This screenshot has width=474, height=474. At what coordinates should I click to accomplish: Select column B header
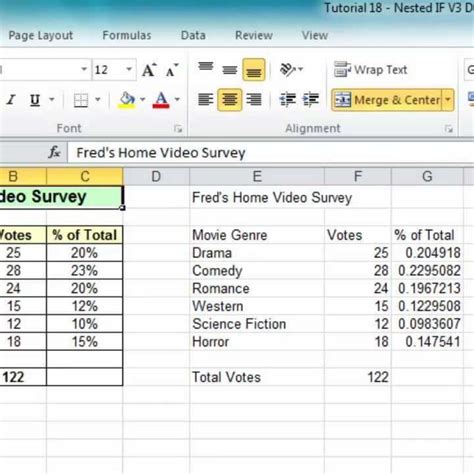pos(23,176)
